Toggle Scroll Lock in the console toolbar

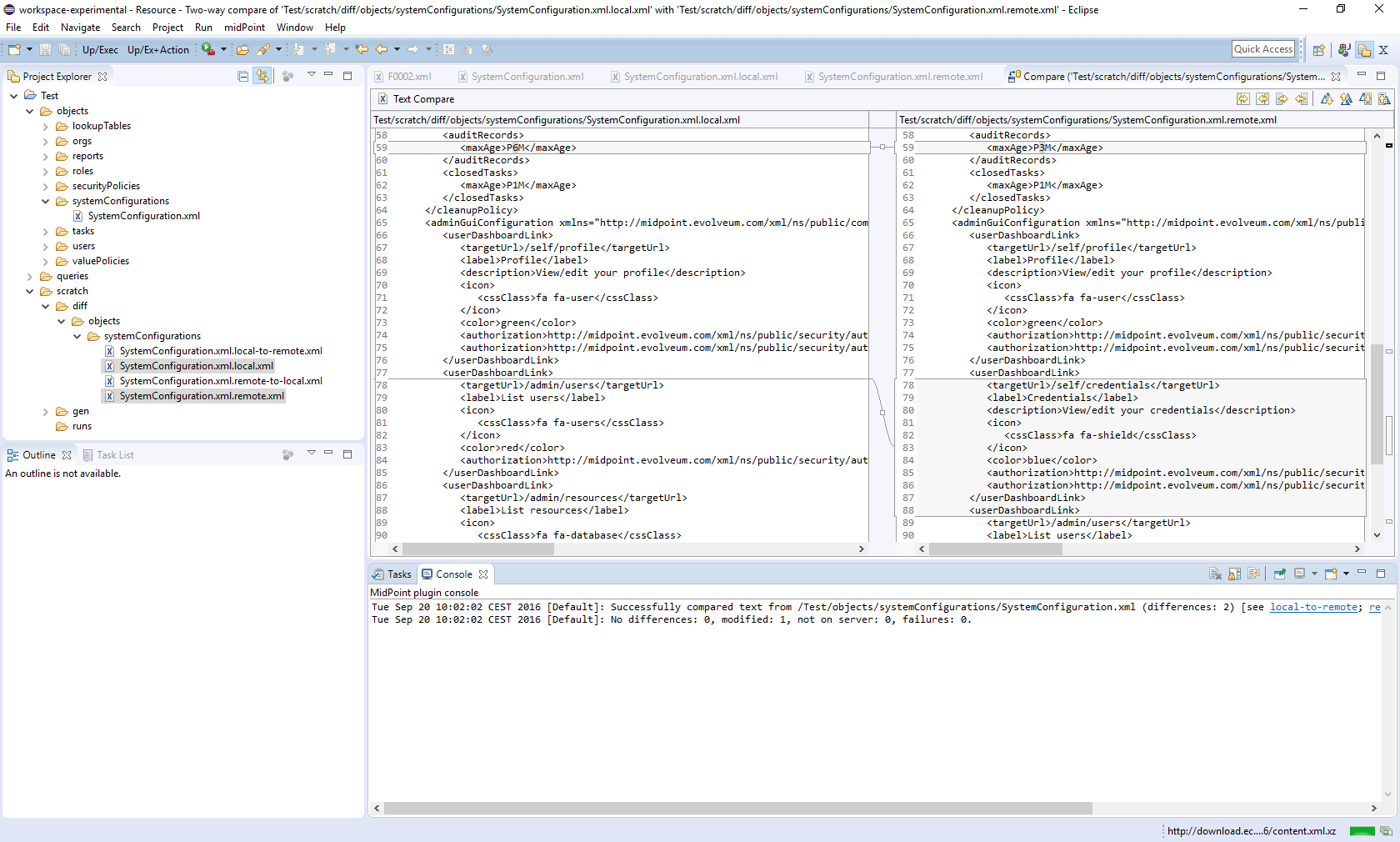1234,574
